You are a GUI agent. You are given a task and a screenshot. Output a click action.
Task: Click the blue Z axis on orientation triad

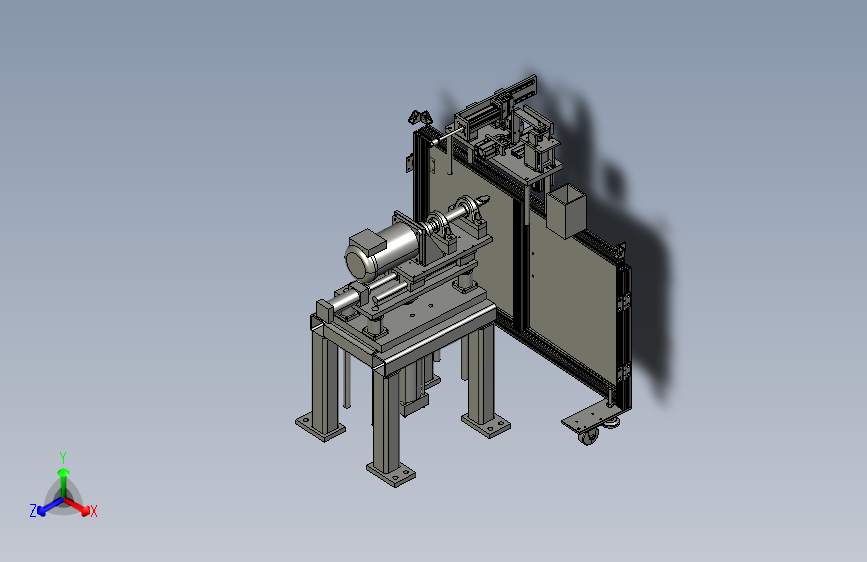click(49, 506)
